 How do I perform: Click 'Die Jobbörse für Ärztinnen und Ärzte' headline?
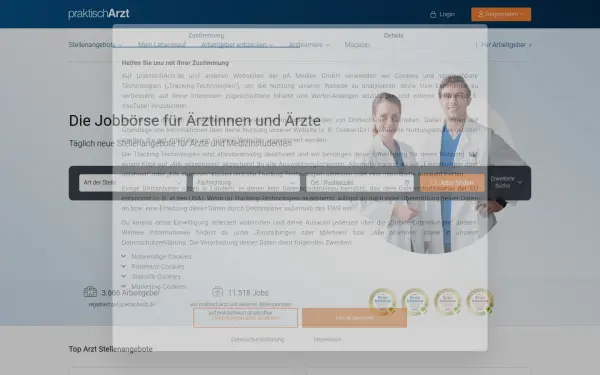pos(195,121)
